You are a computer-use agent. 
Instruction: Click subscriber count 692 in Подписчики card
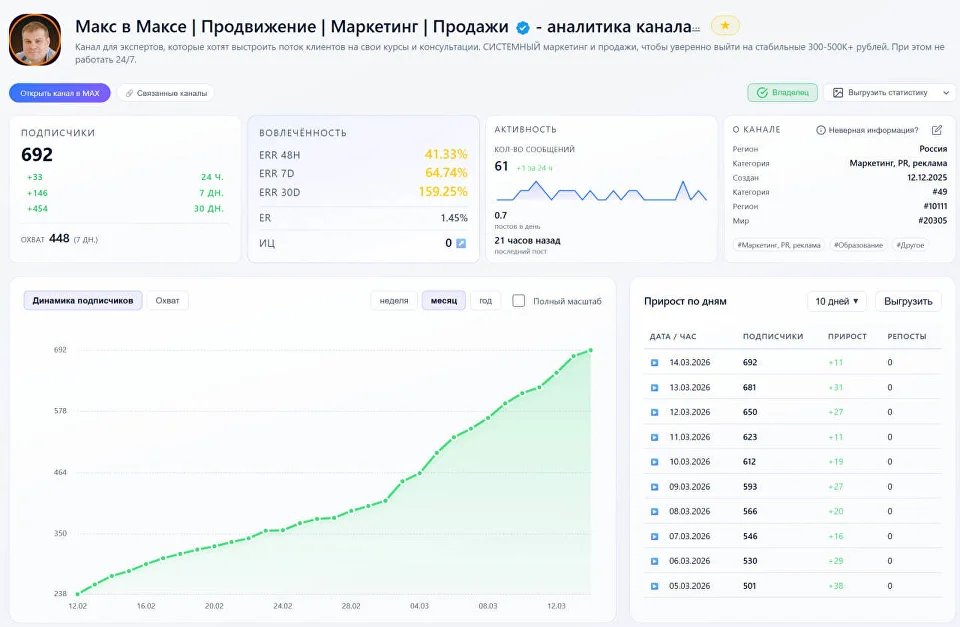[37, 155]
